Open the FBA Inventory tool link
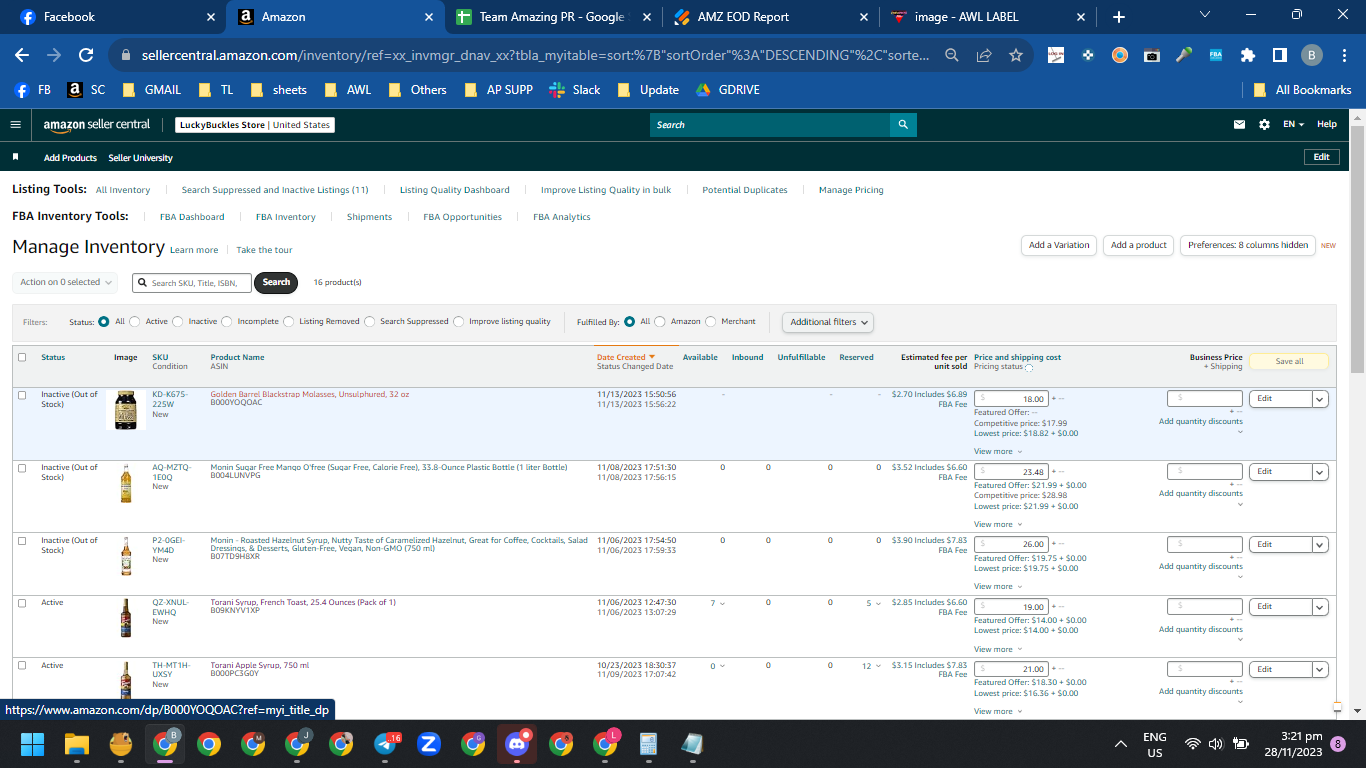Image resolution: width=1366 pixels, height=768 pixels. [286, 217]
